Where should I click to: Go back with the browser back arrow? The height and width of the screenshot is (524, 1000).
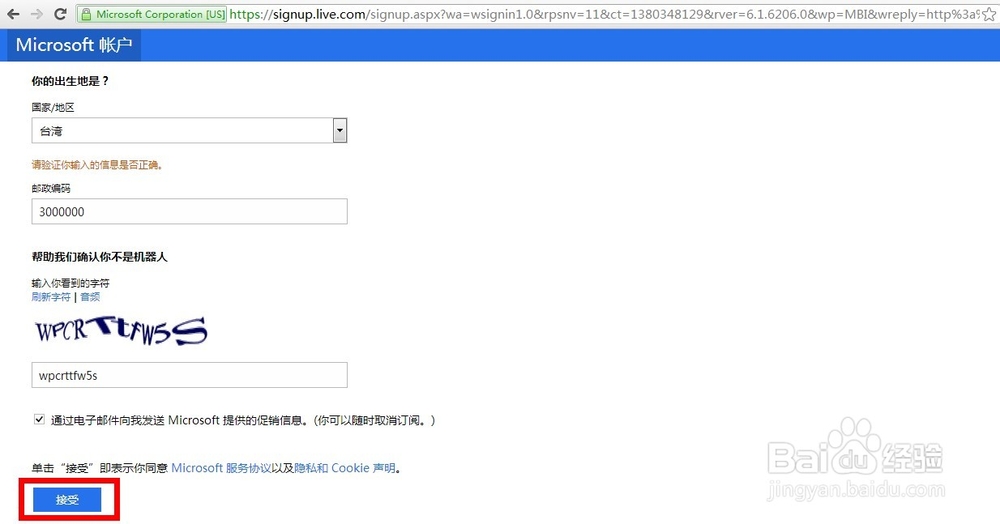click(13, 13)
